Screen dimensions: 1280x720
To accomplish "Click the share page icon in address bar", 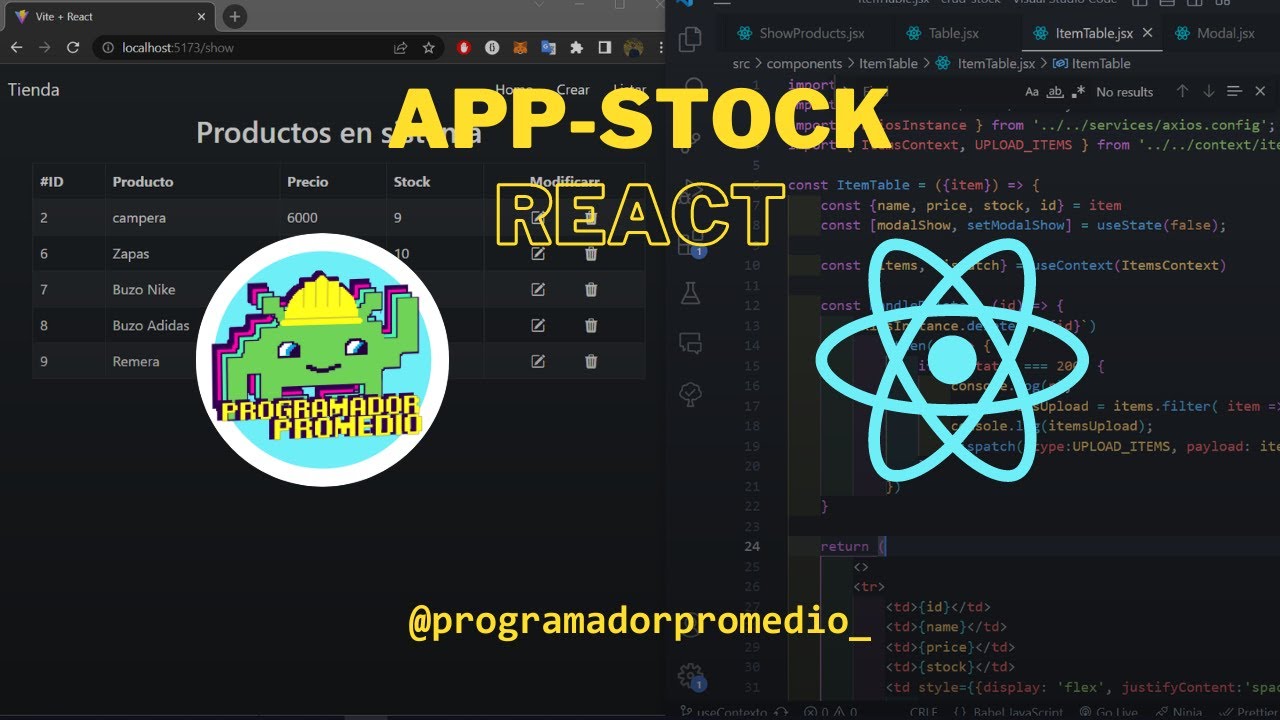I will tap(401, 47).
